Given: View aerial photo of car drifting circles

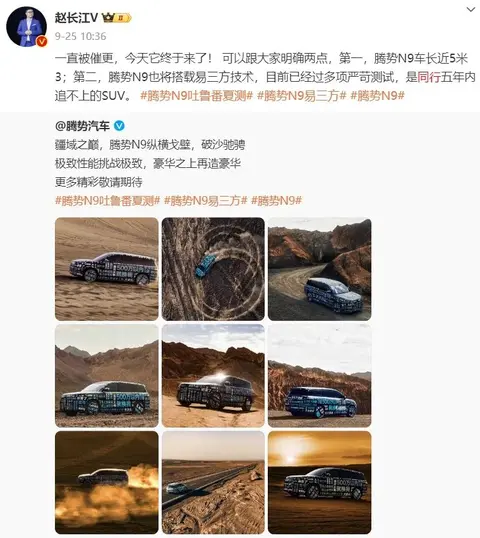Looking at the screenshot, I should tap(213, 269).
